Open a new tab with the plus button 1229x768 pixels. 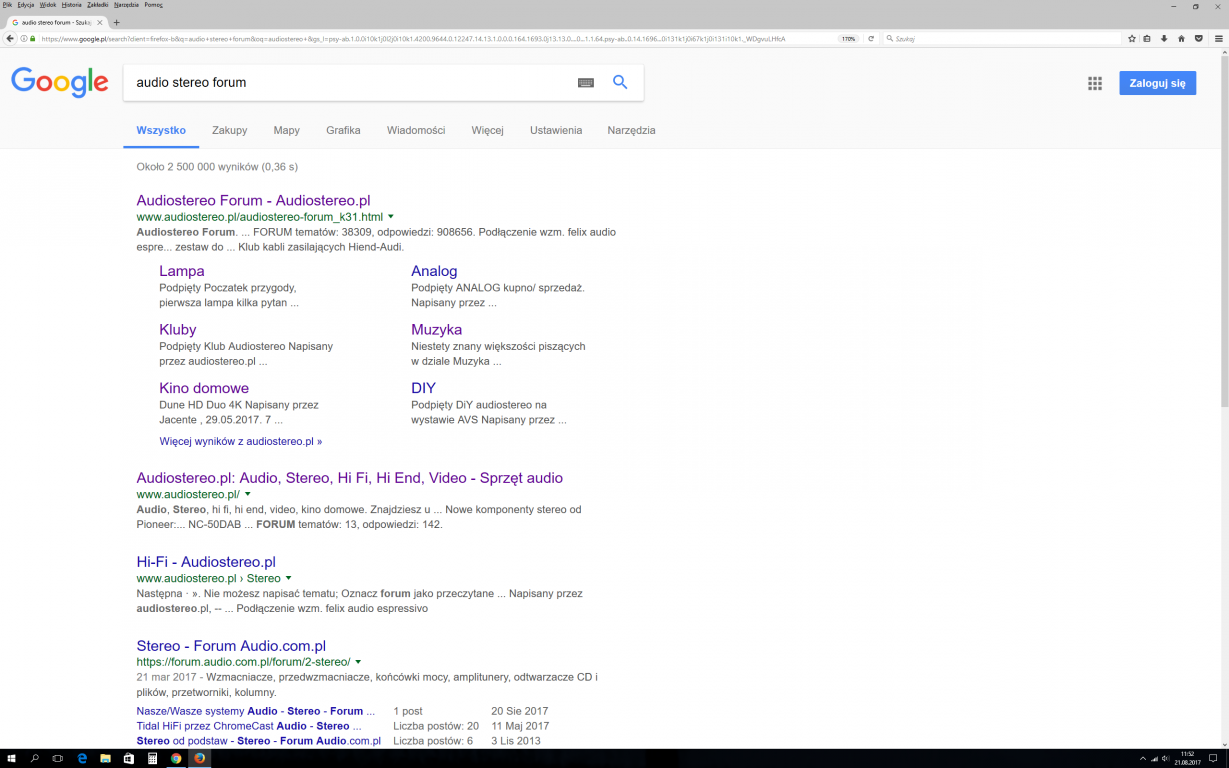116,22
